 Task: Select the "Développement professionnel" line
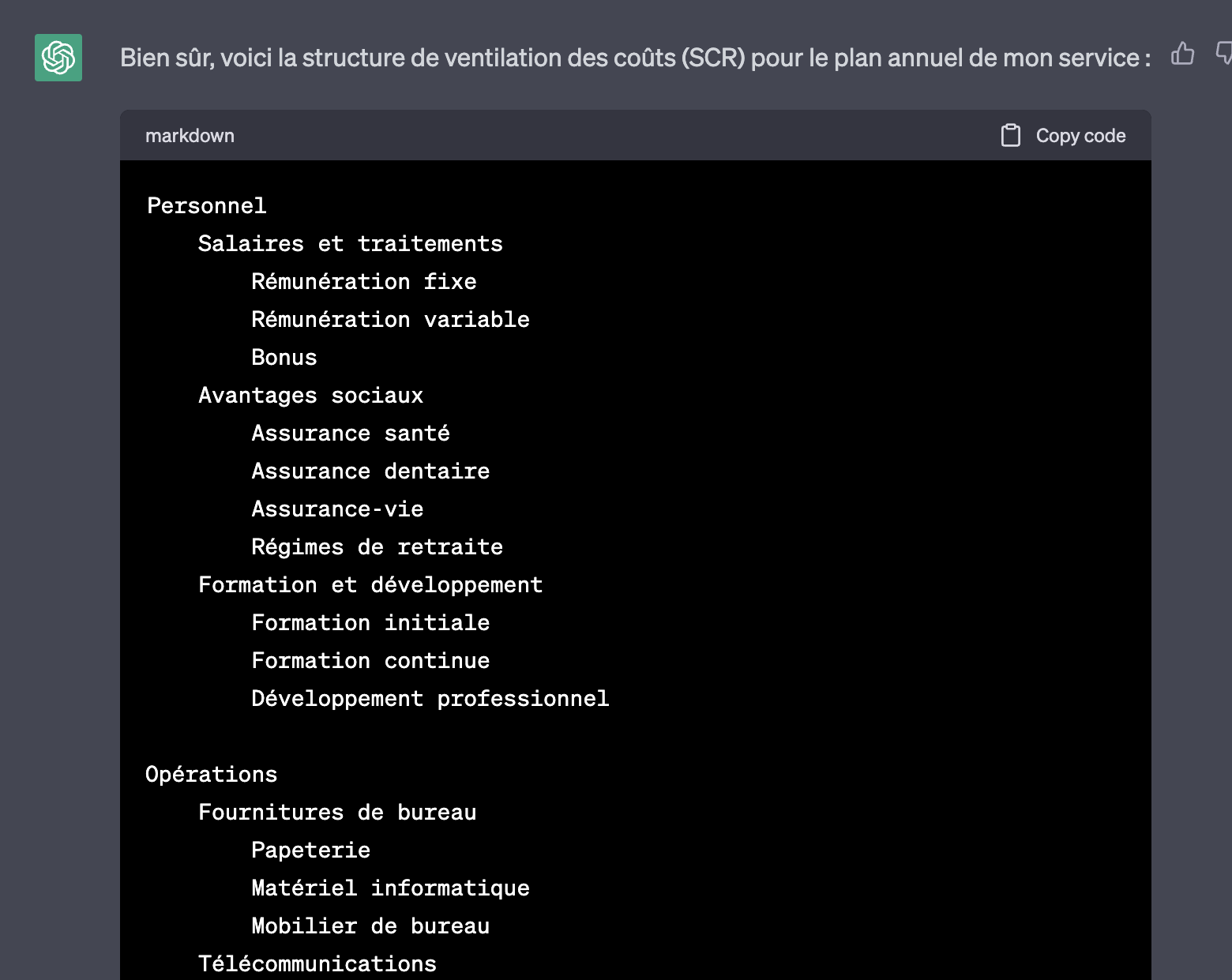coord(430,699)
